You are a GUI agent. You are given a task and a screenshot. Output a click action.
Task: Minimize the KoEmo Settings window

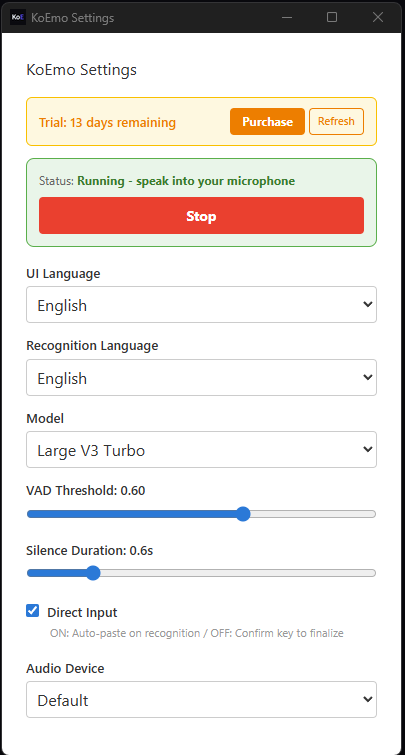point(287,17)
